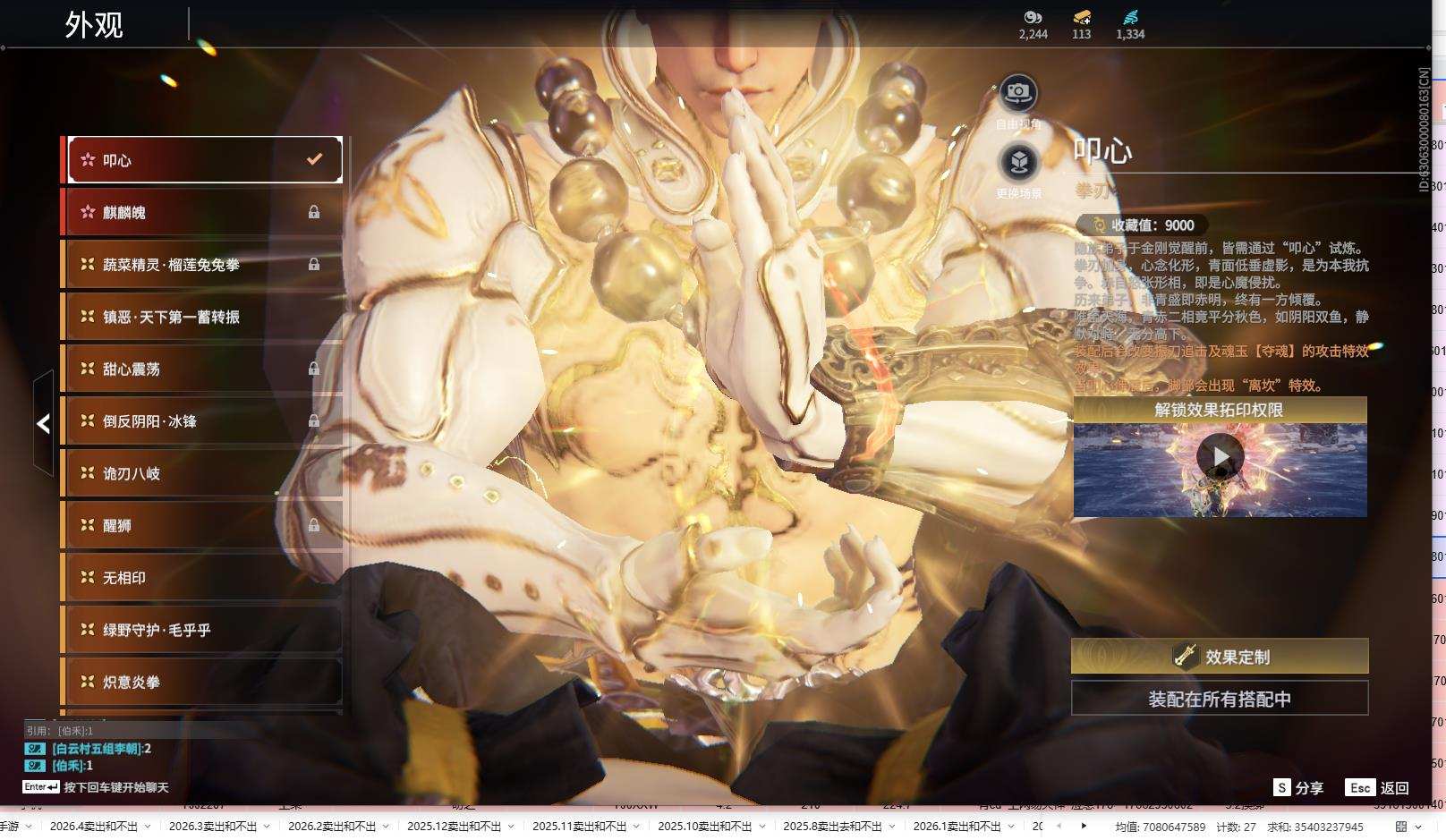Play the 叩心 effect preview video
1446x840 pixels.
(1220, 457)
